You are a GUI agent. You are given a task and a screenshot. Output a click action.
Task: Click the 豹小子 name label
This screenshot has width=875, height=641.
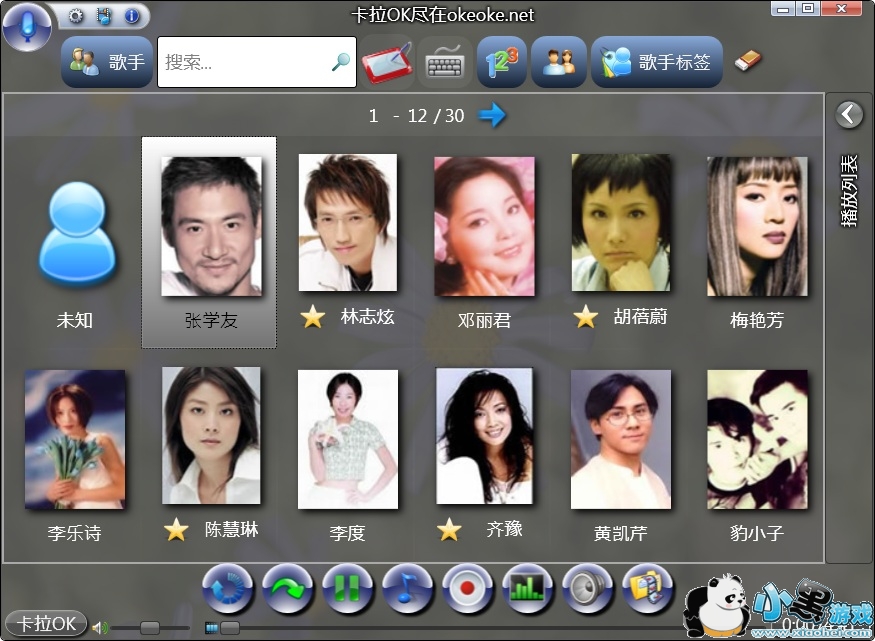(x=757, y=533)
